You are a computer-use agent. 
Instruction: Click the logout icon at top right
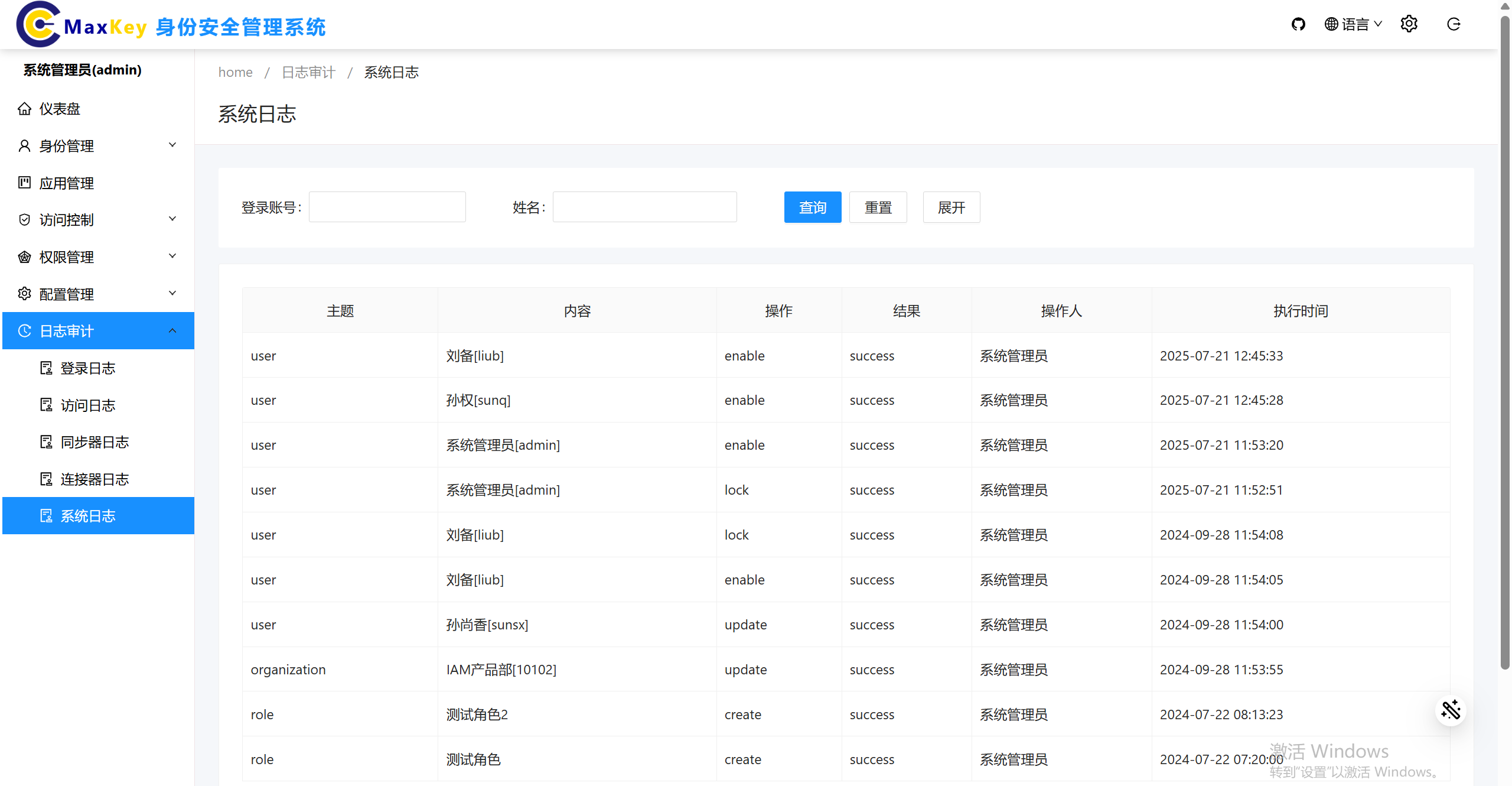1454,24
